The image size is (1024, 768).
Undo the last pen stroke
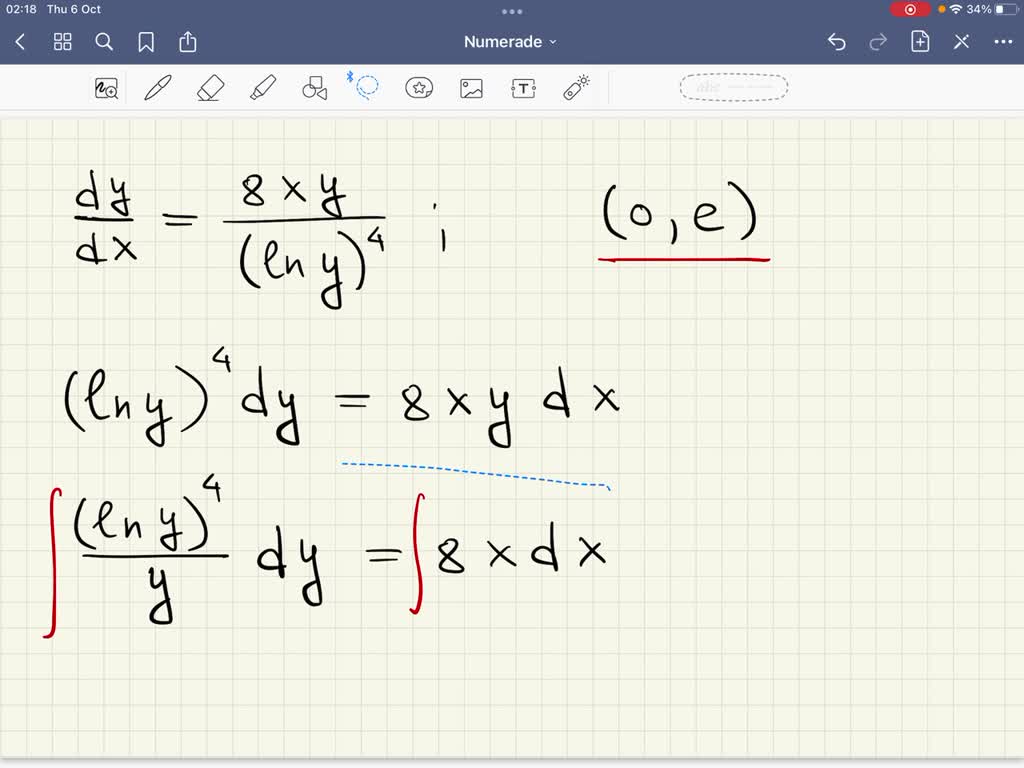[837, 42]
